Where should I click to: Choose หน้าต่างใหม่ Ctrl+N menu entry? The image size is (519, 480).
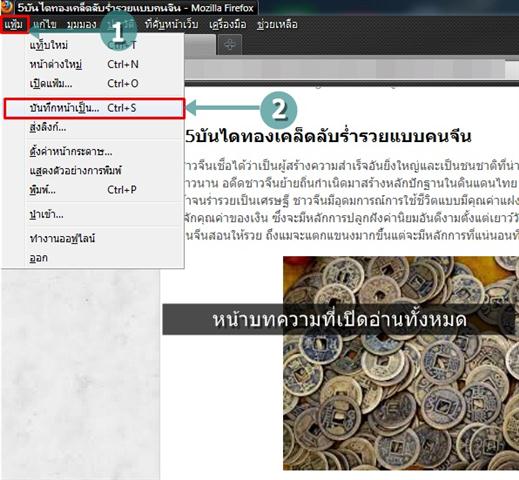(93, 64)
